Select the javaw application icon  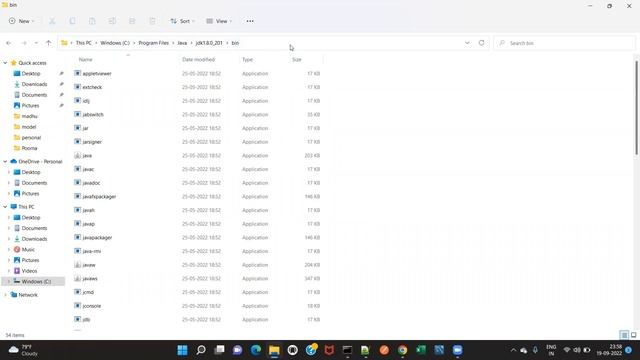coord(78,265)
